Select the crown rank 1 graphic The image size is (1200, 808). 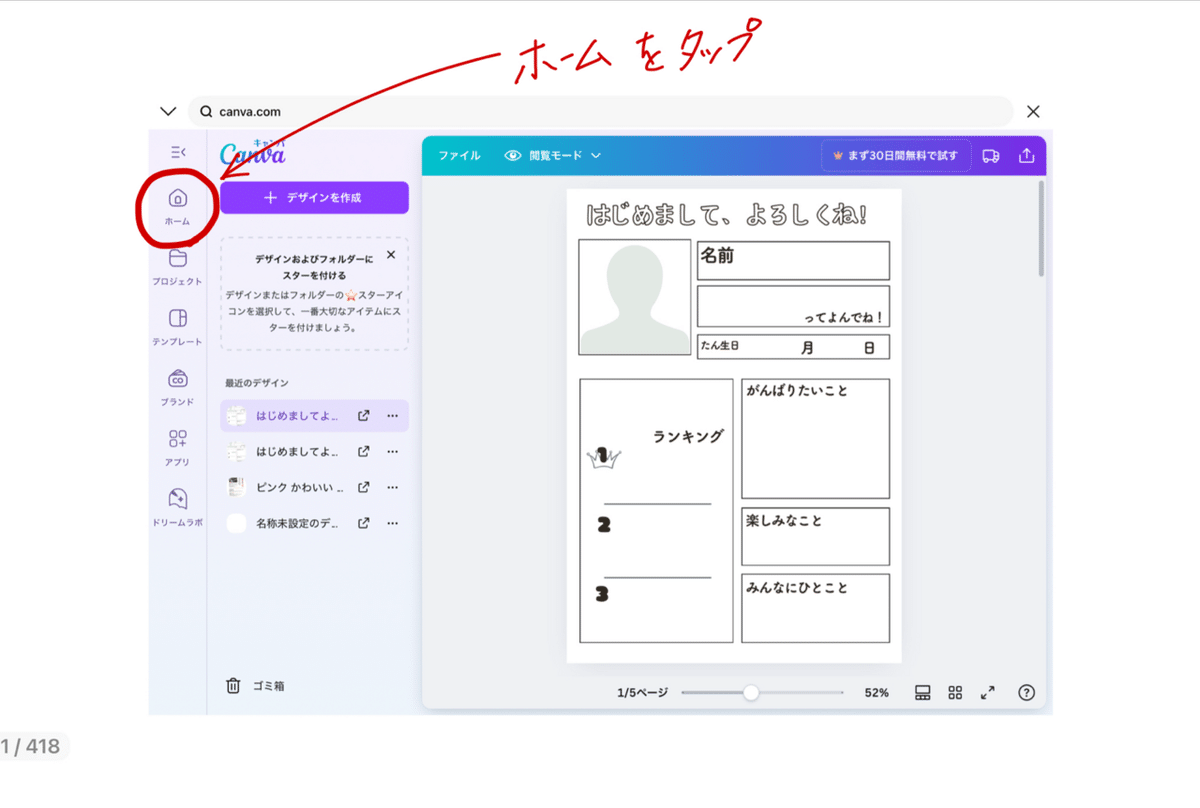603,458
